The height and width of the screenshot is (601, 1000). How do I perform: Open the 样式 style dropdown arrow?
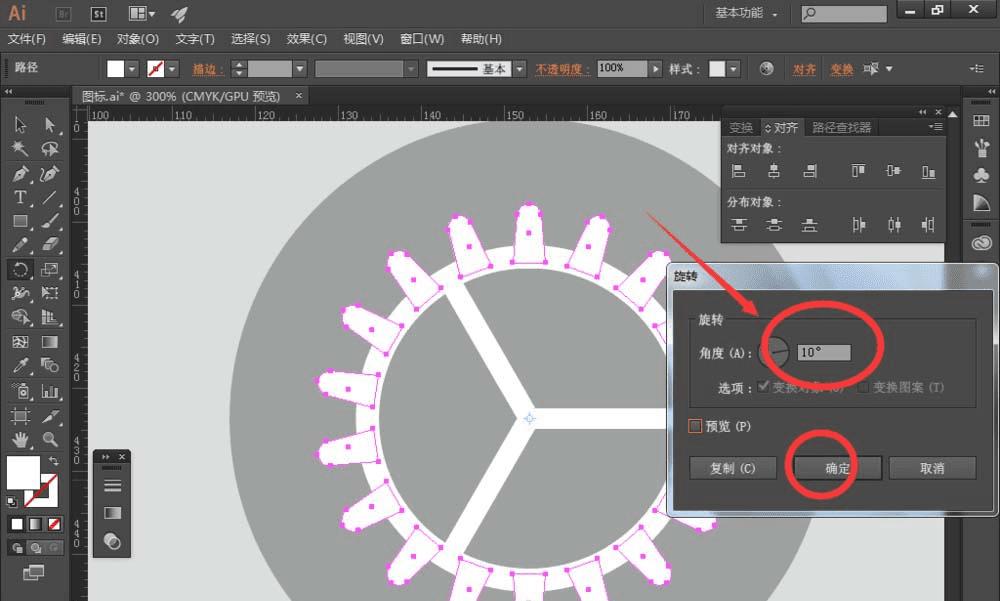tap(733, 68)
